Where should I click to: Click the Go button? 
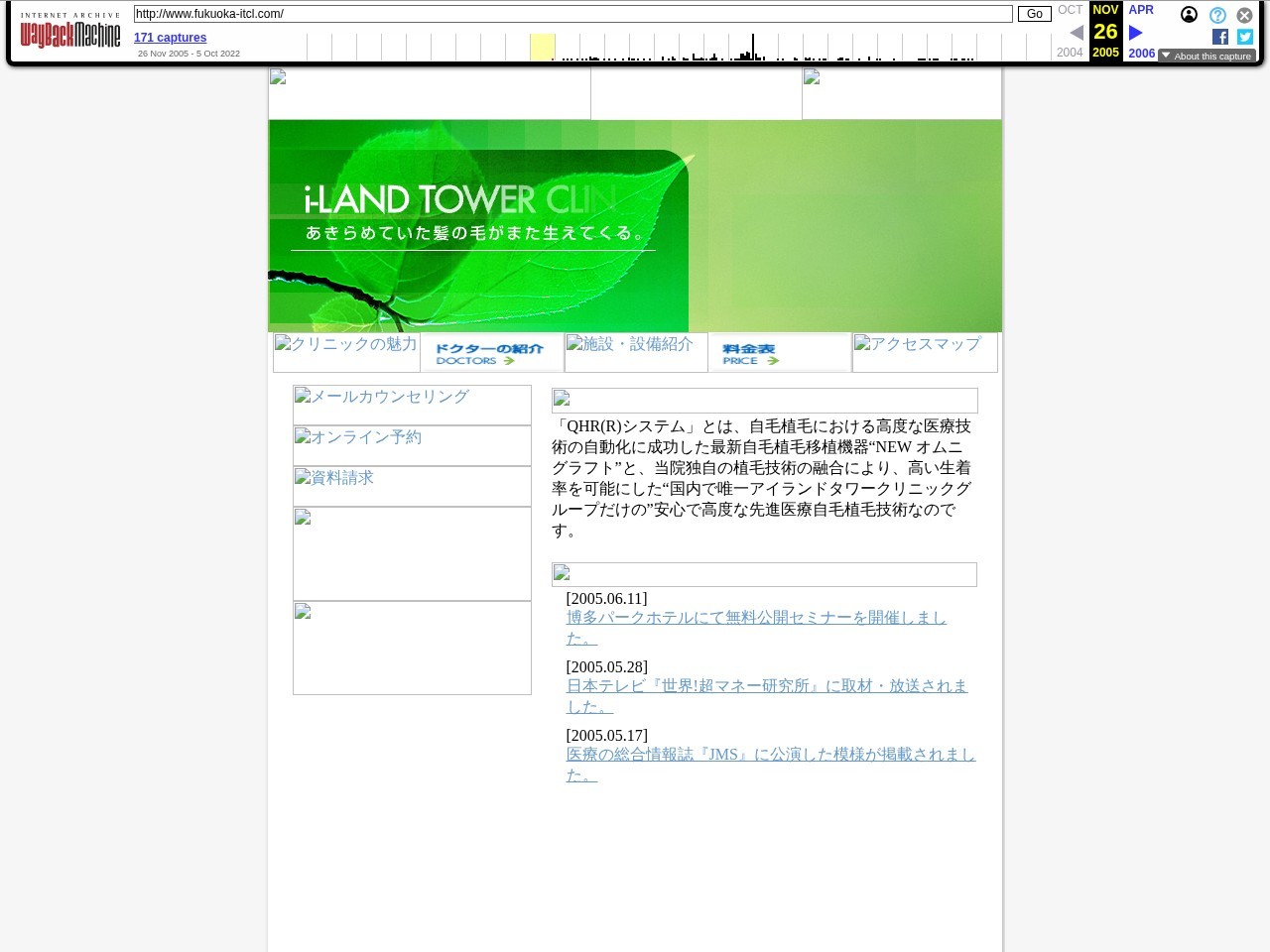[1034, 14]
